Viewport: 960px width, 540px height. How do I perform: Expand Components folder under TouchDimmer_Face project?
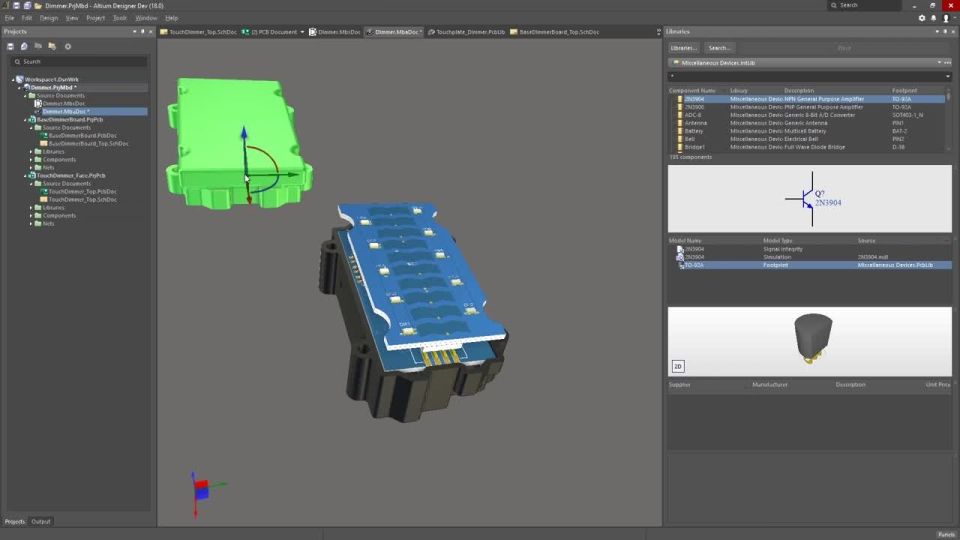coord(31,216)
